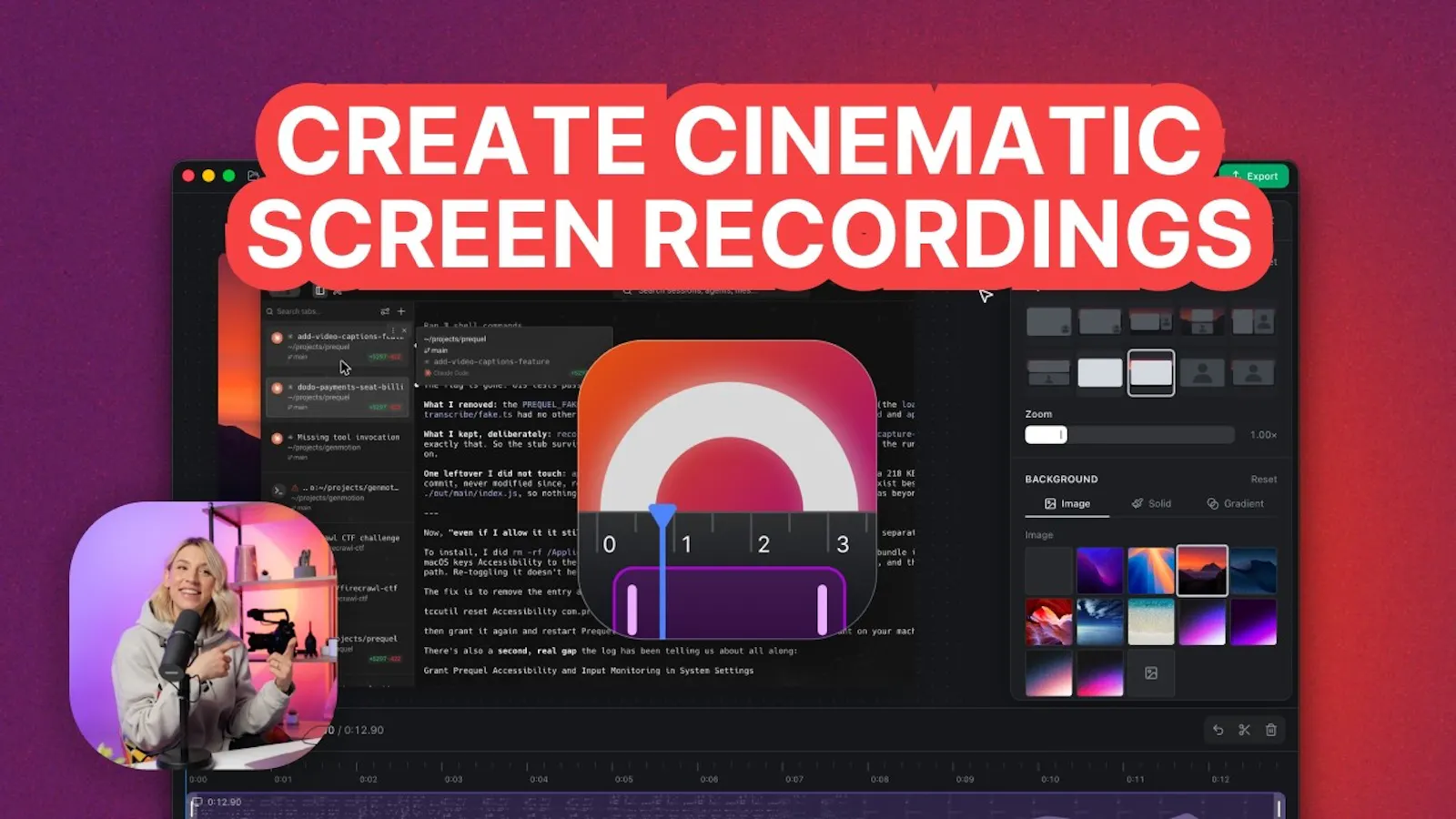Open the dodo-payments-seat-billi session in preview
The image size is (1456, 819).
pyautogui.click(x=338, y=397)
